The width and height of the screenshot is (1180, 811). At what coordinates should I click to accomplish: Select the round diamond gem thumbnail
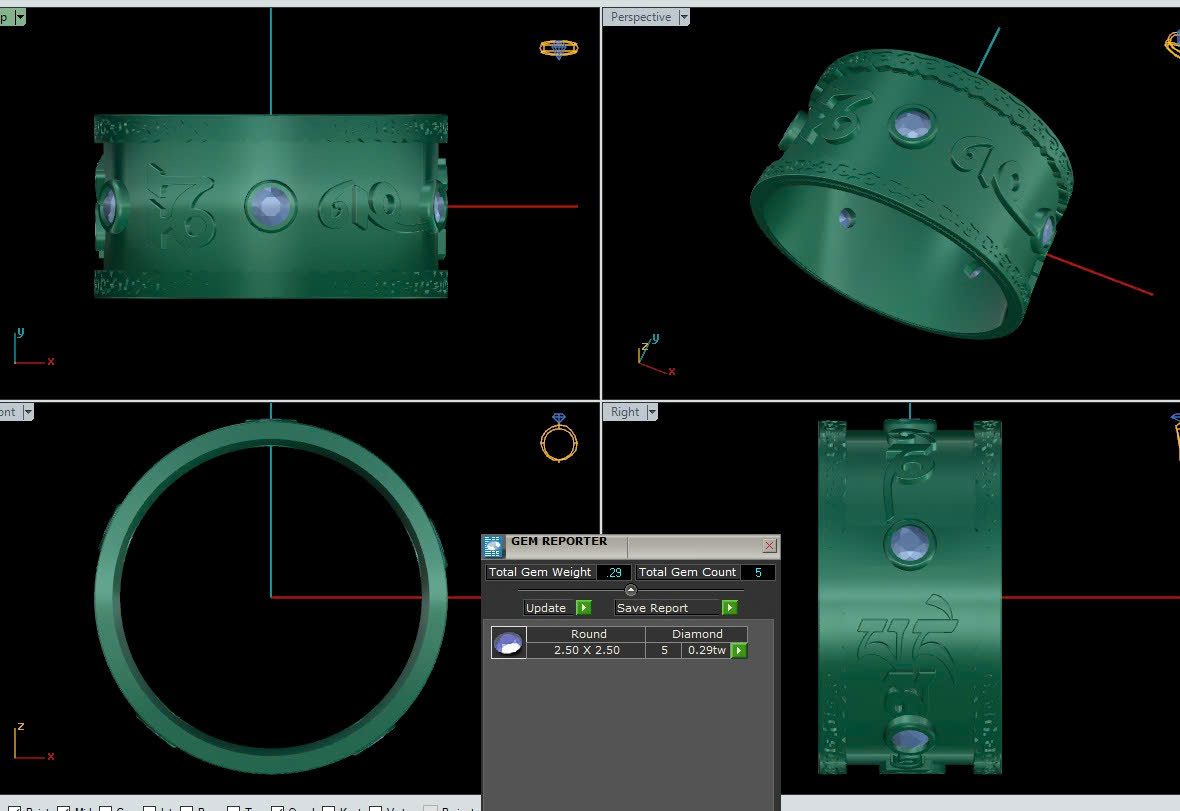(x=508, y=642)
